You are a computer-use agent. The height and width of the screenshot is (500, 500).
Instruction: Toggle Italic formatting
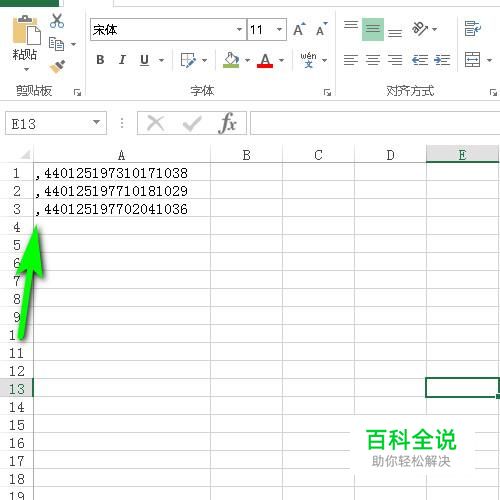point(122,60)
